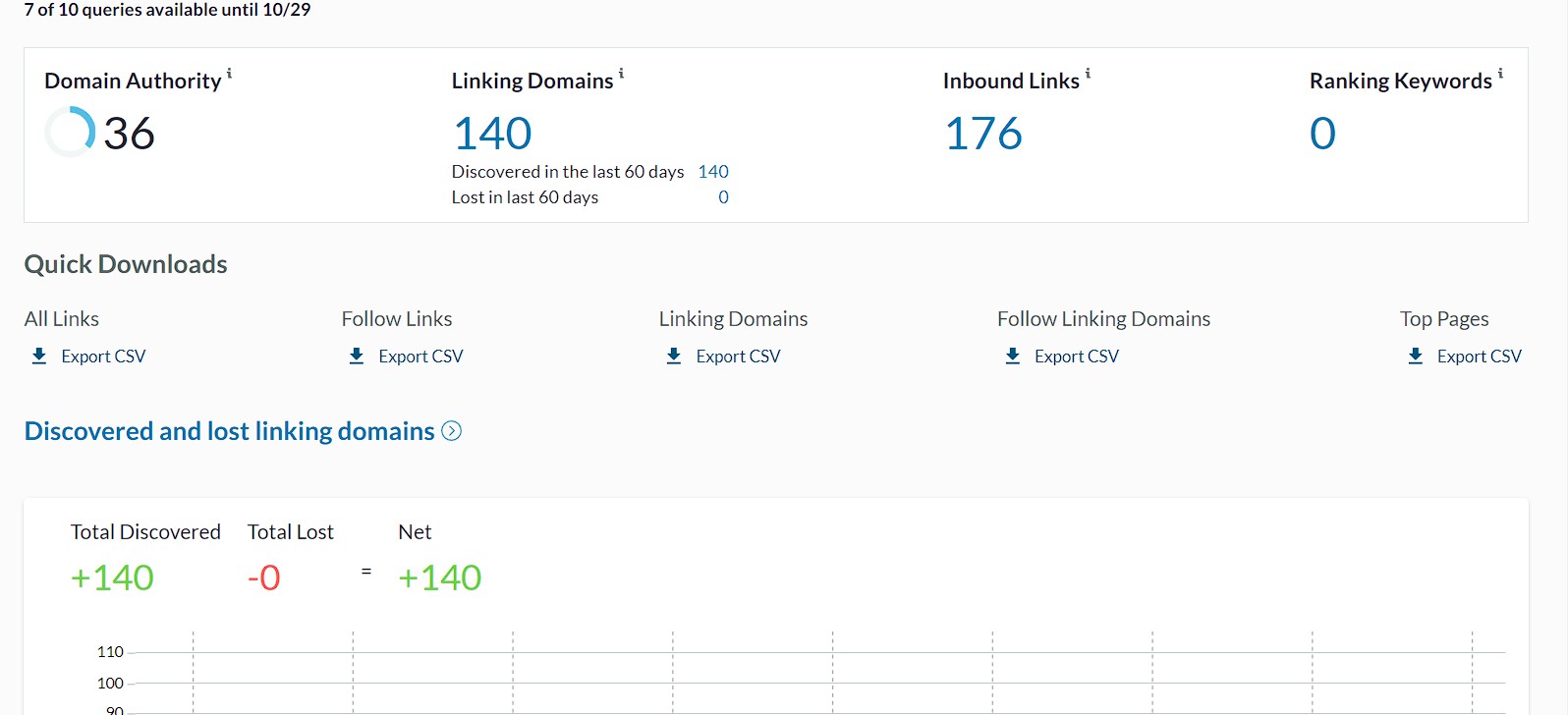Click the lost in last 60 days count
Viewport: 1568px width, 715px height.
pyautogui.click(x=723, y=197)
